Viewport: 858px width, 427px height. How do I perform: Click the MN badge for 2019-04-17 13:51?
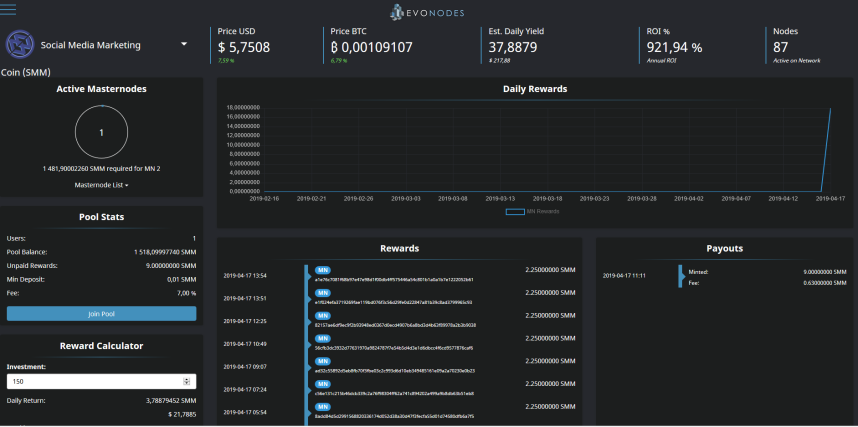click(323, 293)
